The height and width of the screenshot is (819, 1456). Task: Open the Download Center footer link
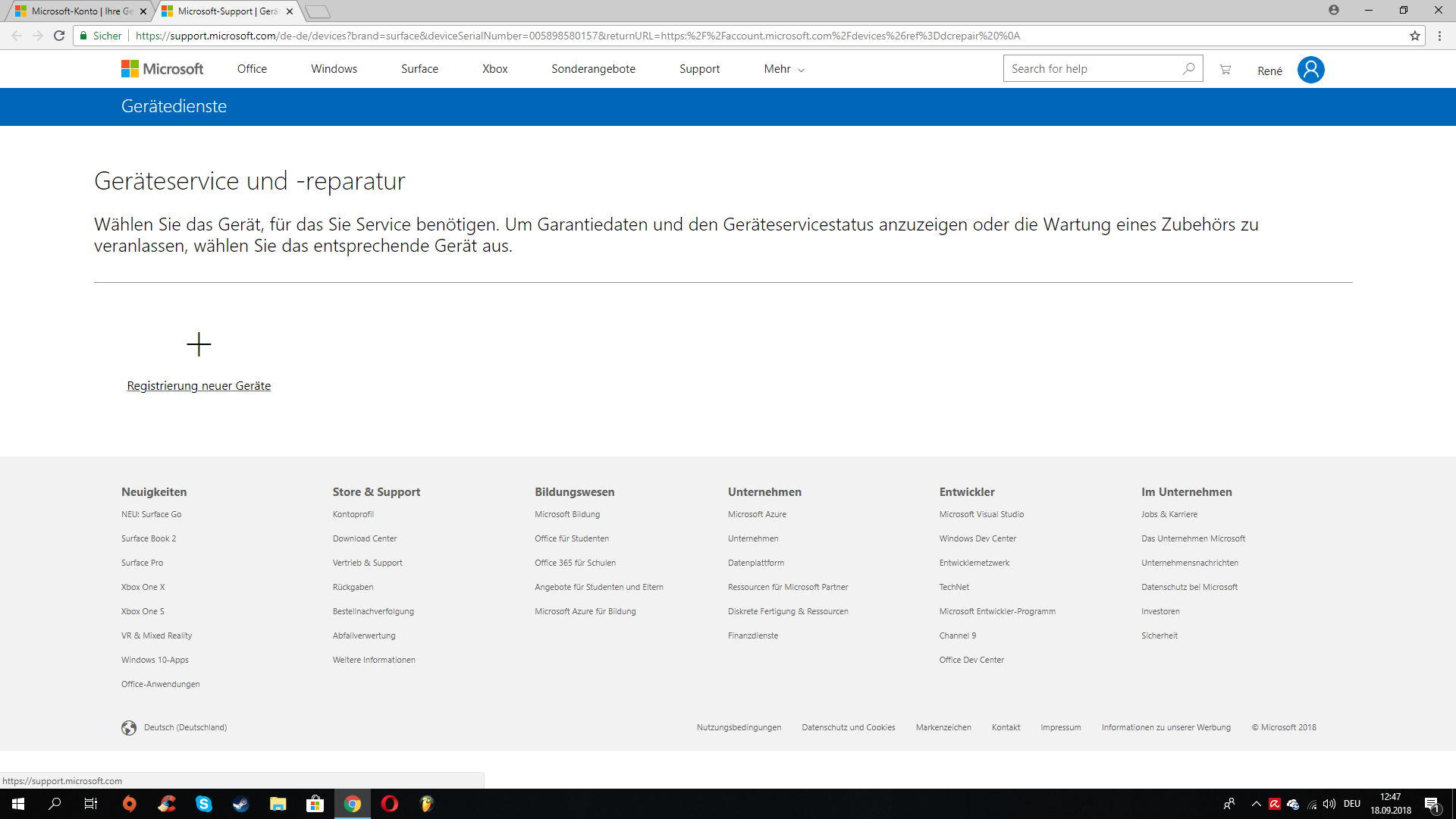(365, 538)
